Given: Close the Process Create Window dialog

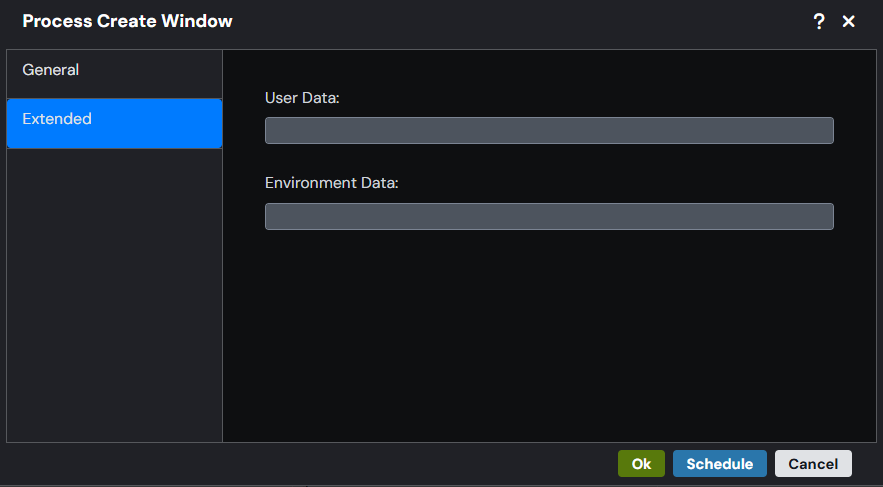Looking at the screenshot, I should coord(848,21).
